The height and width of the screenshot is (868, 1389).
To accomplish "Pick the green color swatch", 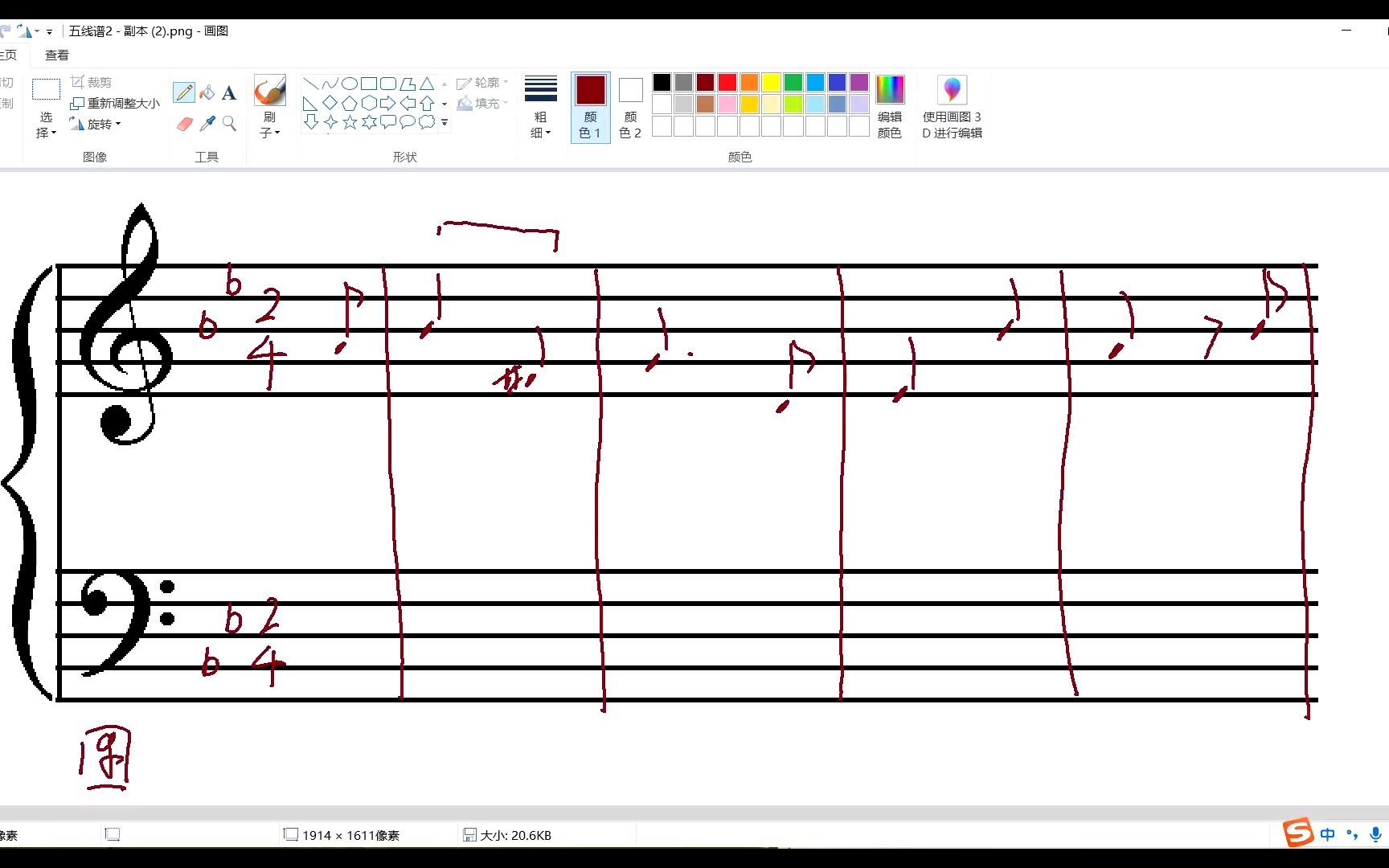I will 793,82.
